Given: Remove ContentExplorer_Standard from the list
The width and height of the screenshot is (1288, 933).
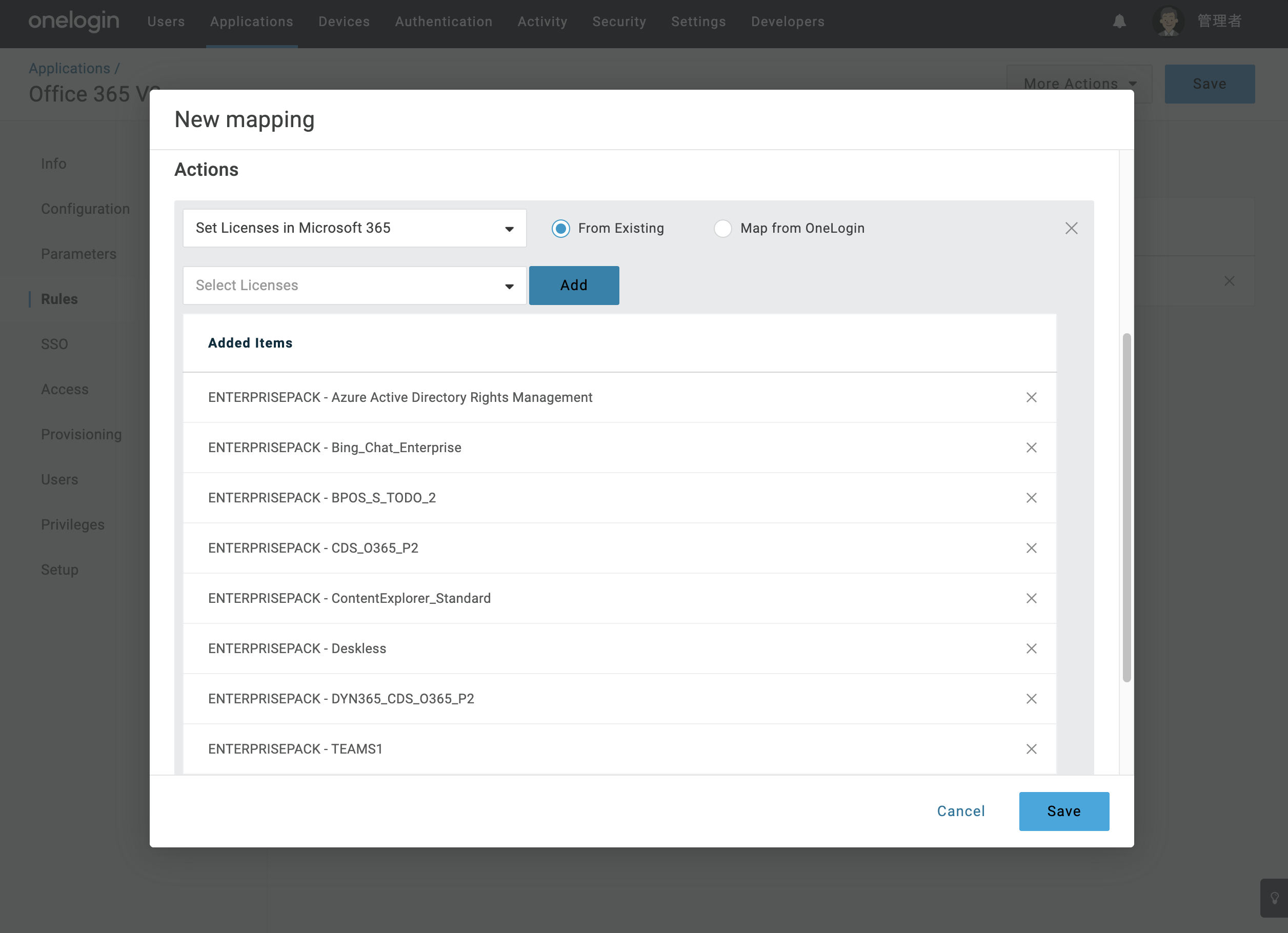Looking at the screenshot, I should click(1031, 599).
